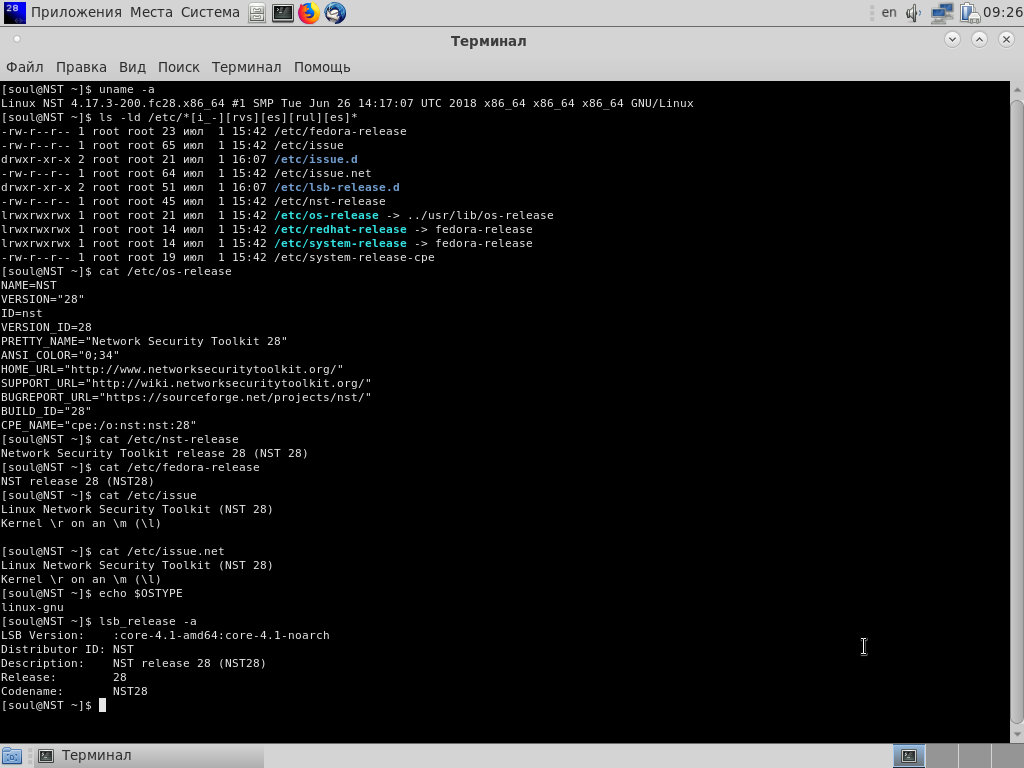
Task: Launch the terminal icon in the top panel
Action: tap(283, 13)
